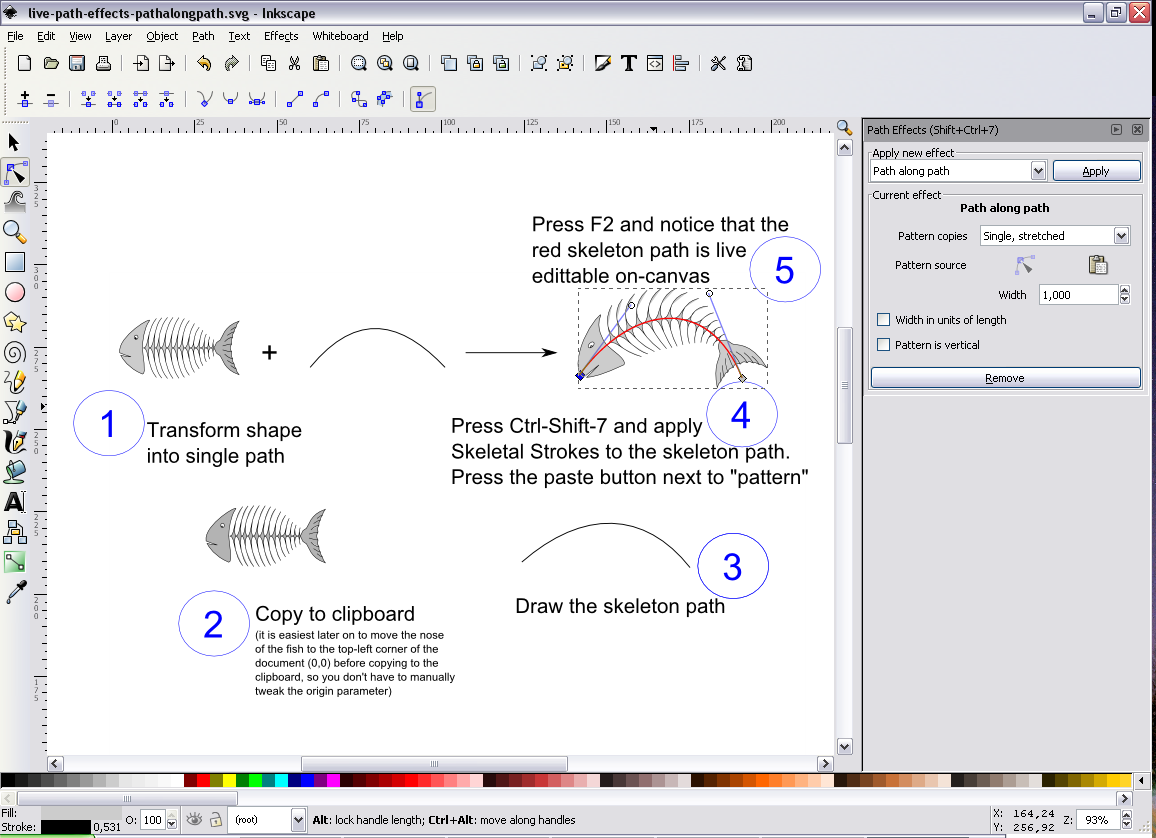Click the yellow color swatch in palette
1156x838 pixels.
[229, 781]
